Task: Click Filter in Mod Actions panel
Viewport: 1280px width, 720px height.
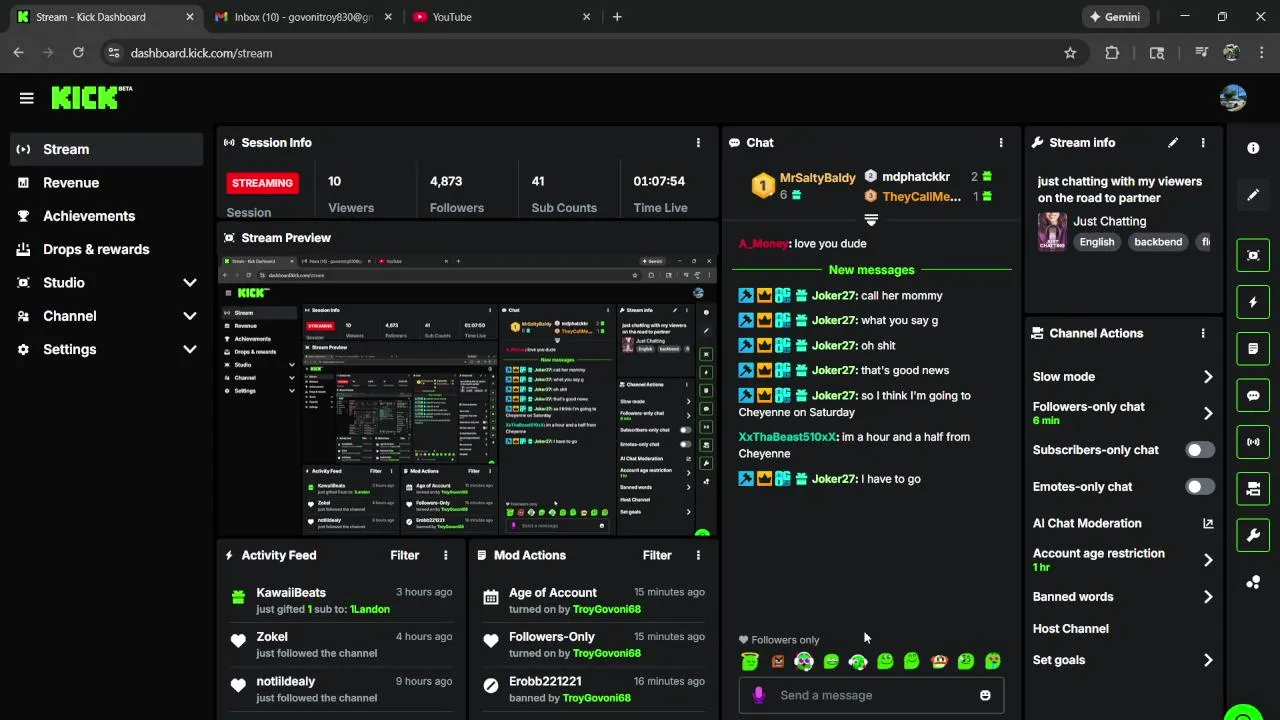Action: [657, 555]
